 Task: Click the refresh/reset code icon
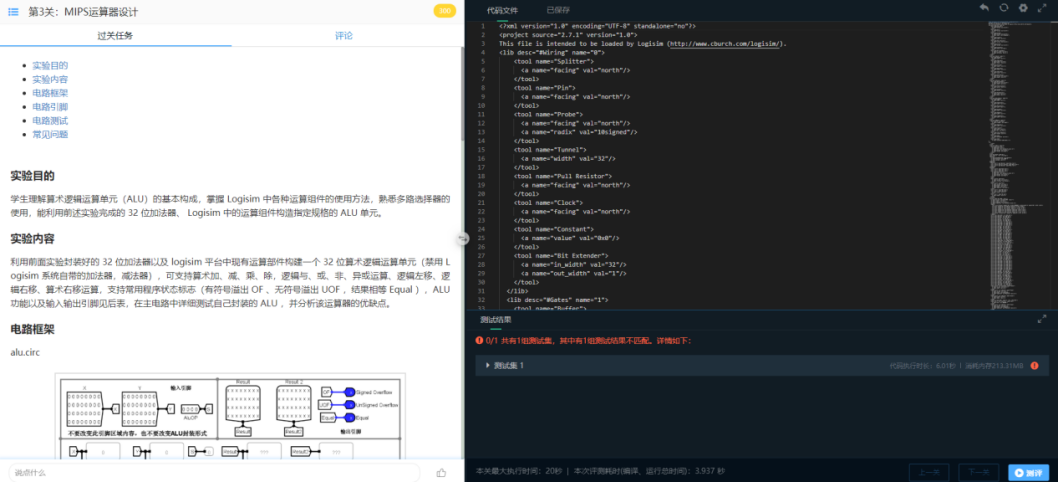point(1004,8)
